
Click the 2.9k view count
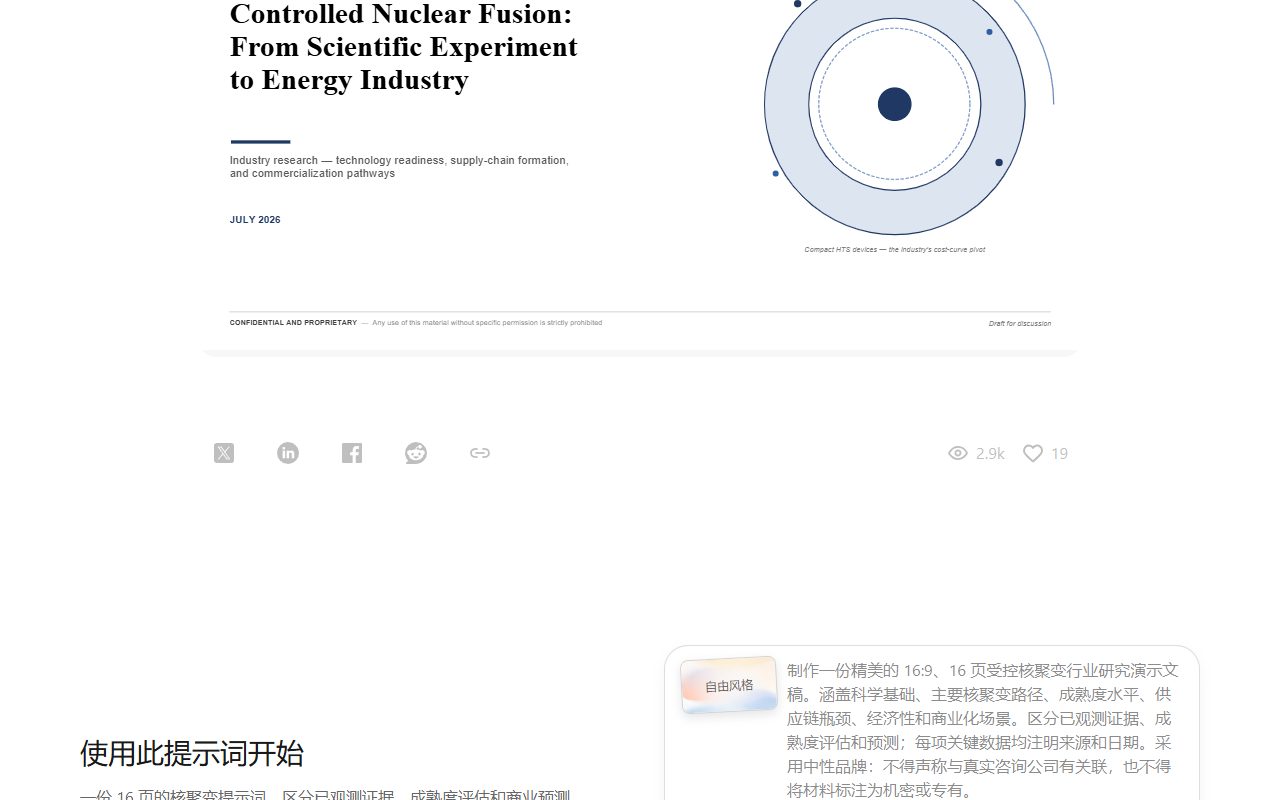coord(990,453)
